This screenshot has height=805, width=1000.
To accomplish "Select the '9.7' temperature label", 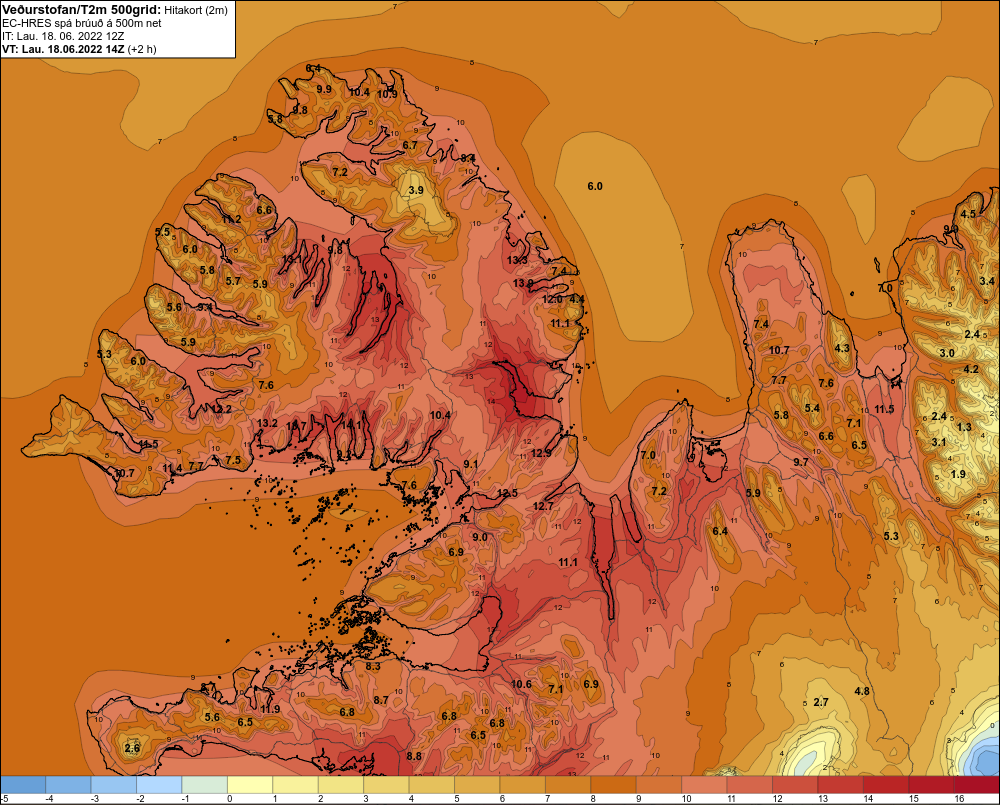I will pyautogui.click(x=801, y=462).
